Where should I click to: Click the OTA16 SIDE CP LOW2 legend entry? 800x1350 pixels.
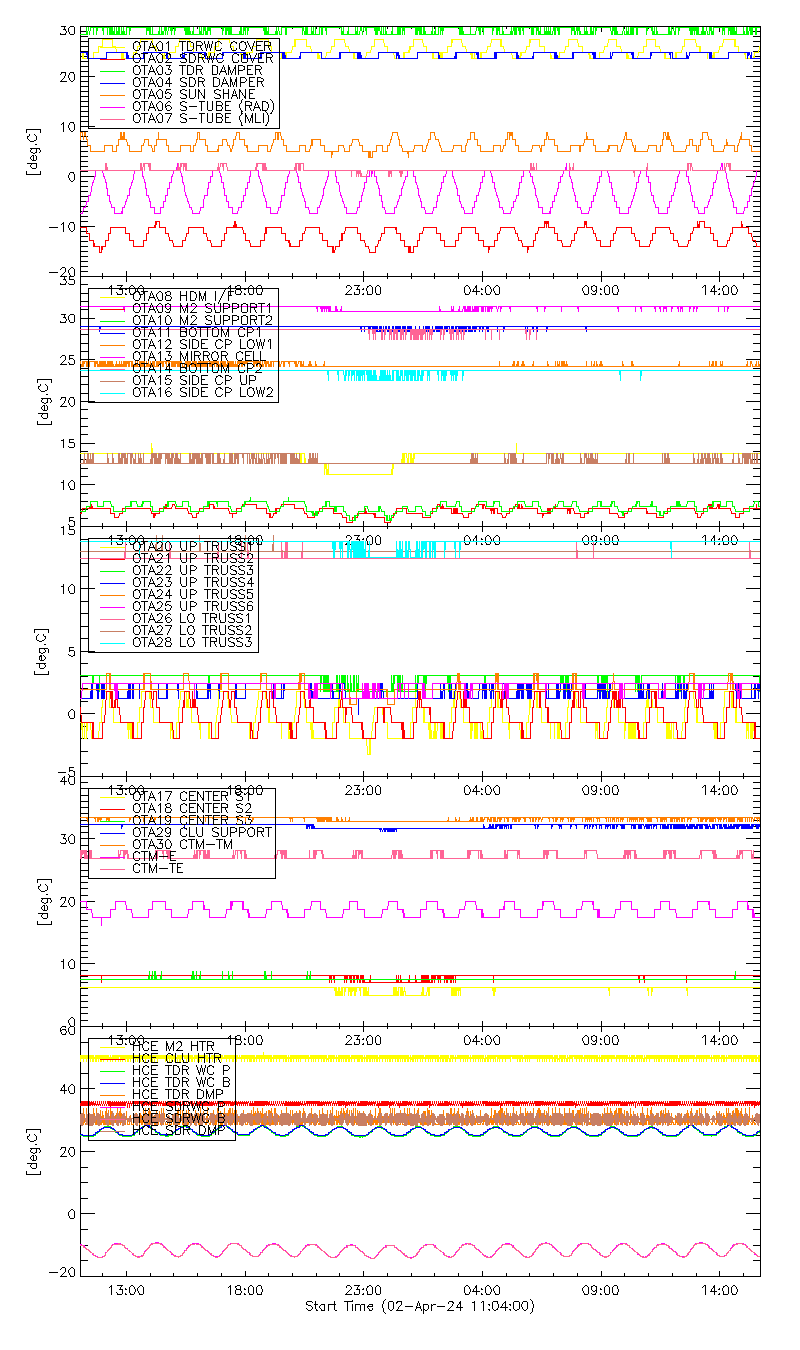point(203,392)
